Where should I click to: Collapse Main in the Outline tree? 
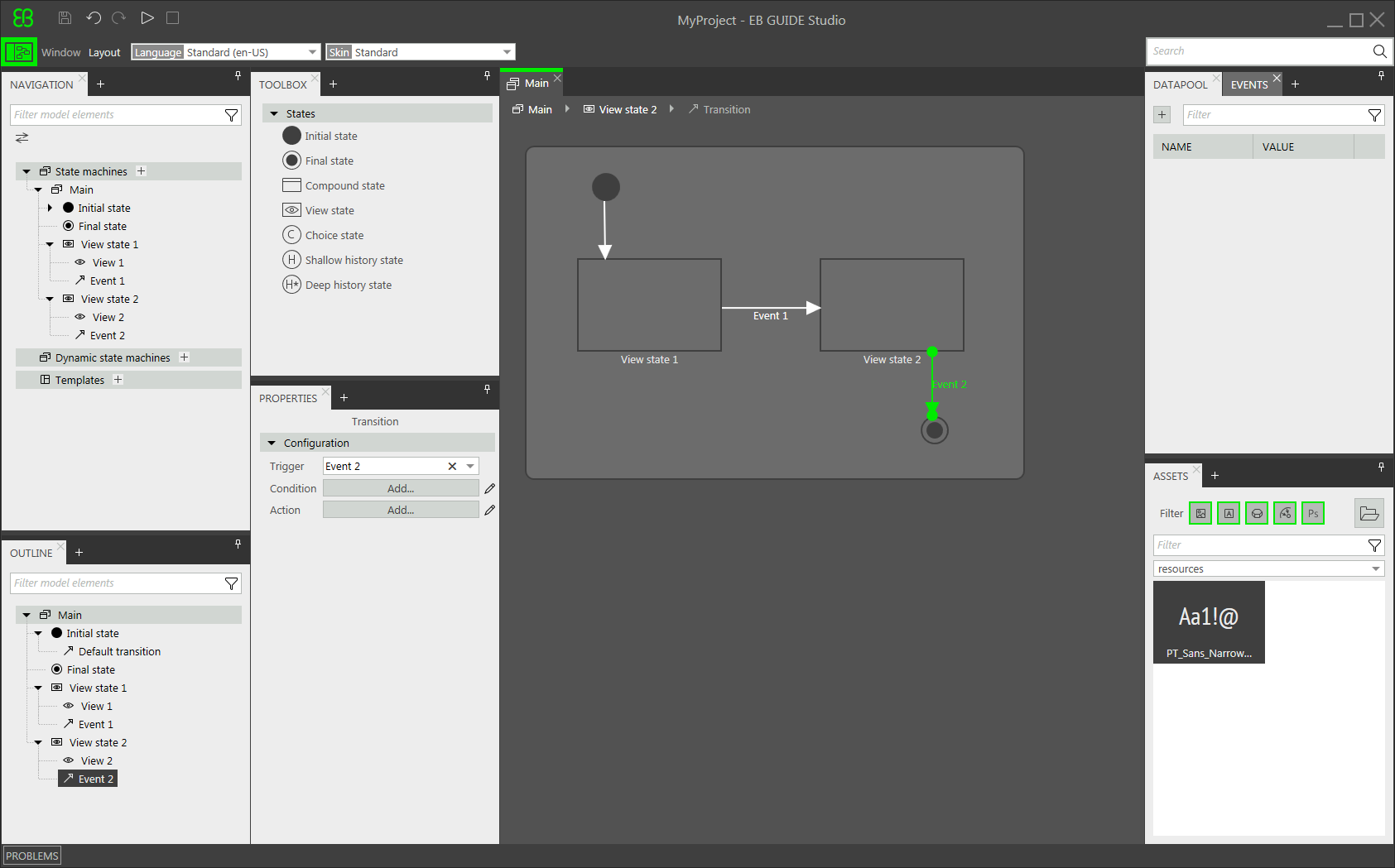26,615
